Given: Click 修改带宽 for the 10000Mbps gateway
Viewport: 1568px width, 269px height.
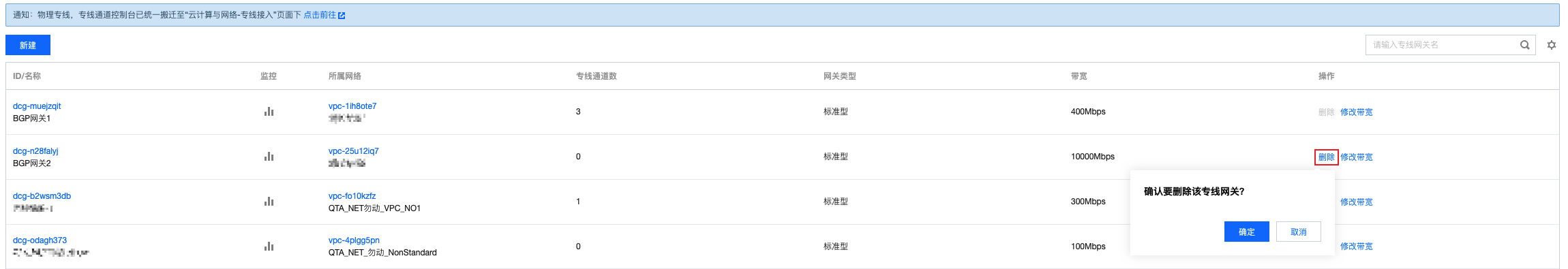Looking at the screenshot, I should 1356,157.
